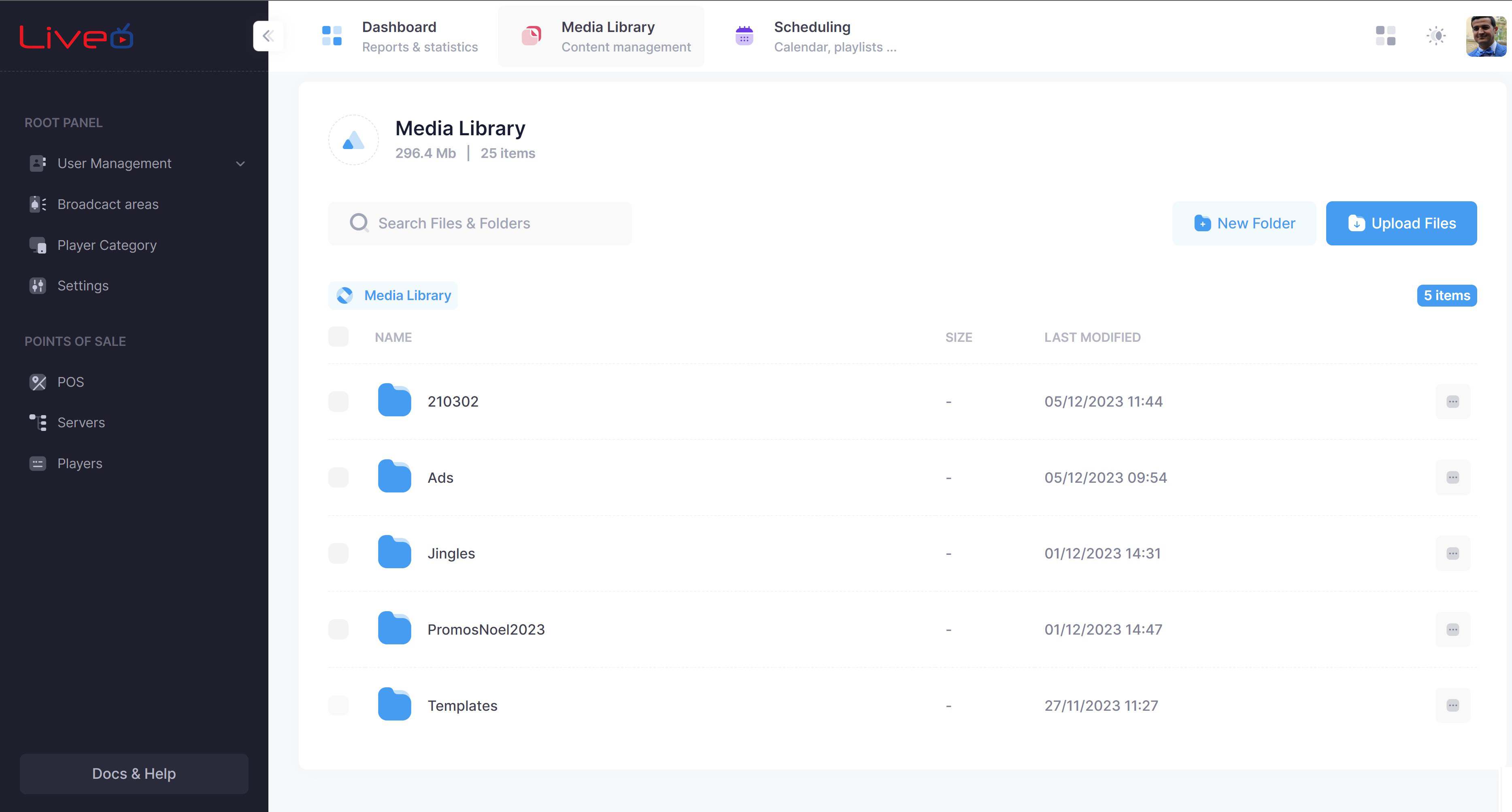This screenshot has height=812, width=1512.
Task: Click the Player Category sidebar icon
Action: (38, 245)
